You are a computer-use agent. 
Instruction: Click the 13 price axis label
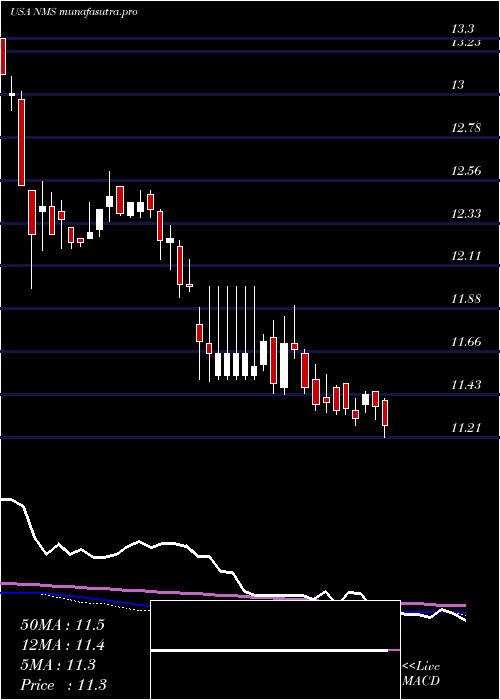click(x=458, y=85)
